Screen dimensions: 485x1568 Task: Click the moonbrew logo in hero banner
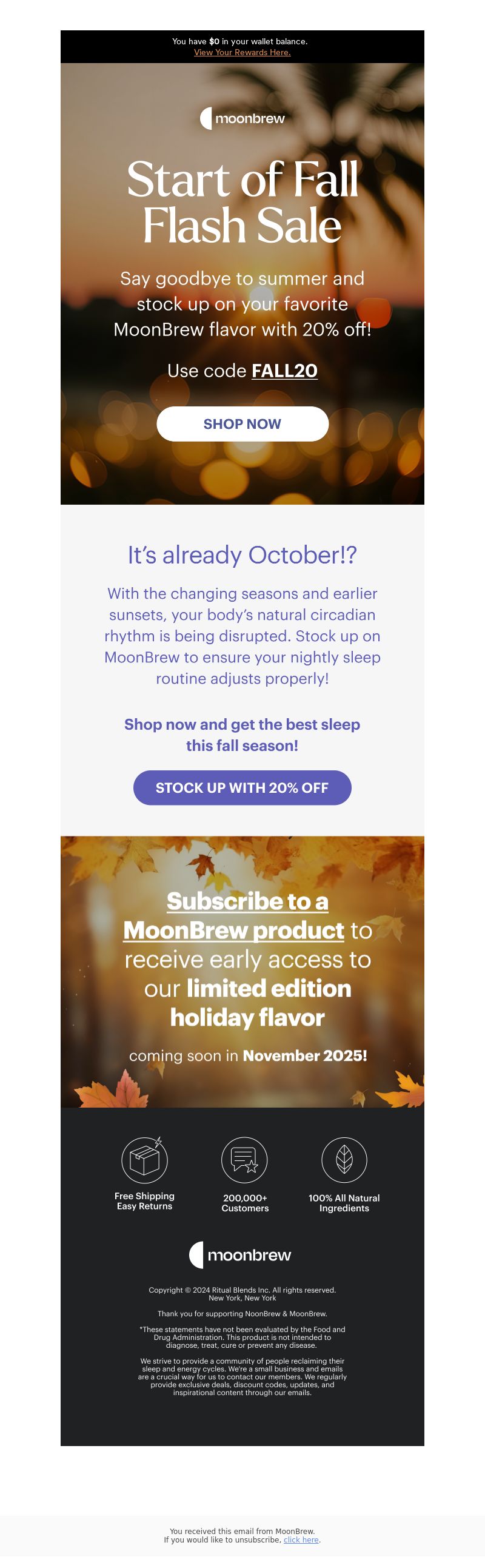coord(242,118)
